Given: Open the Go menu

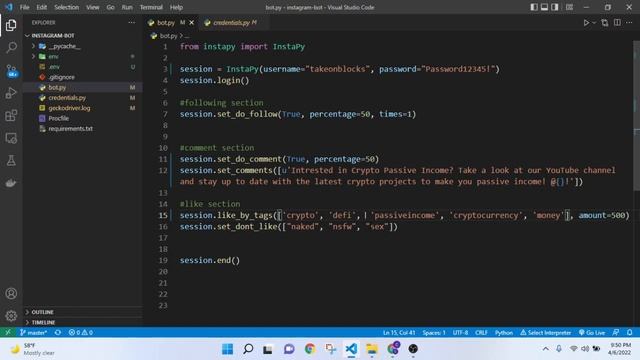Looking at the screenshot, I should point(111,7).
